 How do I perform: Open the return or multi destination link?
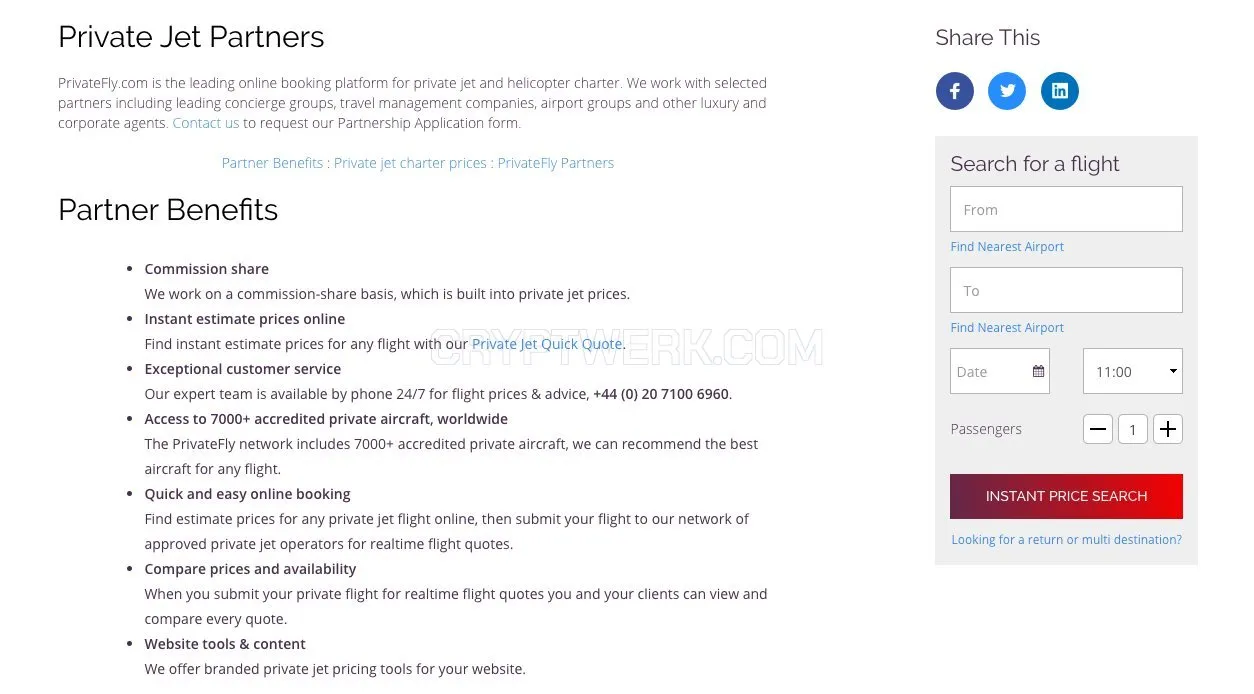1066,539
